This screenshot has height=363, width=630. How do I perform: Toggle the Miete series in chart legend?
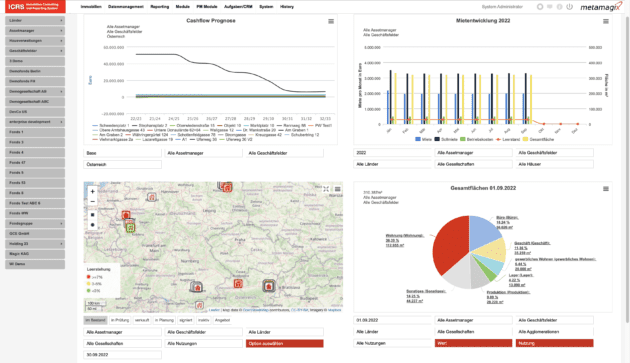pyautogui.click(x=423, y=139)
